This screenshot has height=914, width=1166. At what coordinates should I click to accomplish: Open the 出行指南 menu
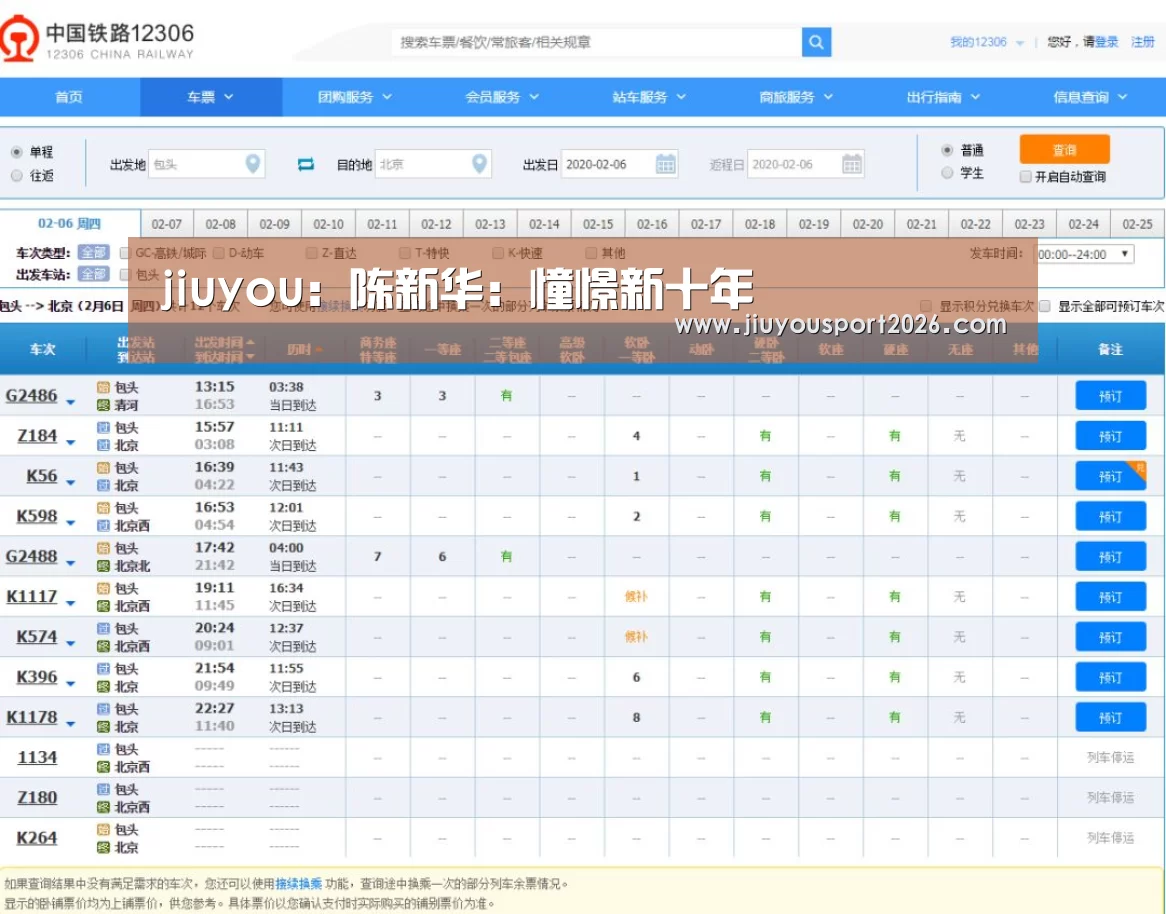943,97
